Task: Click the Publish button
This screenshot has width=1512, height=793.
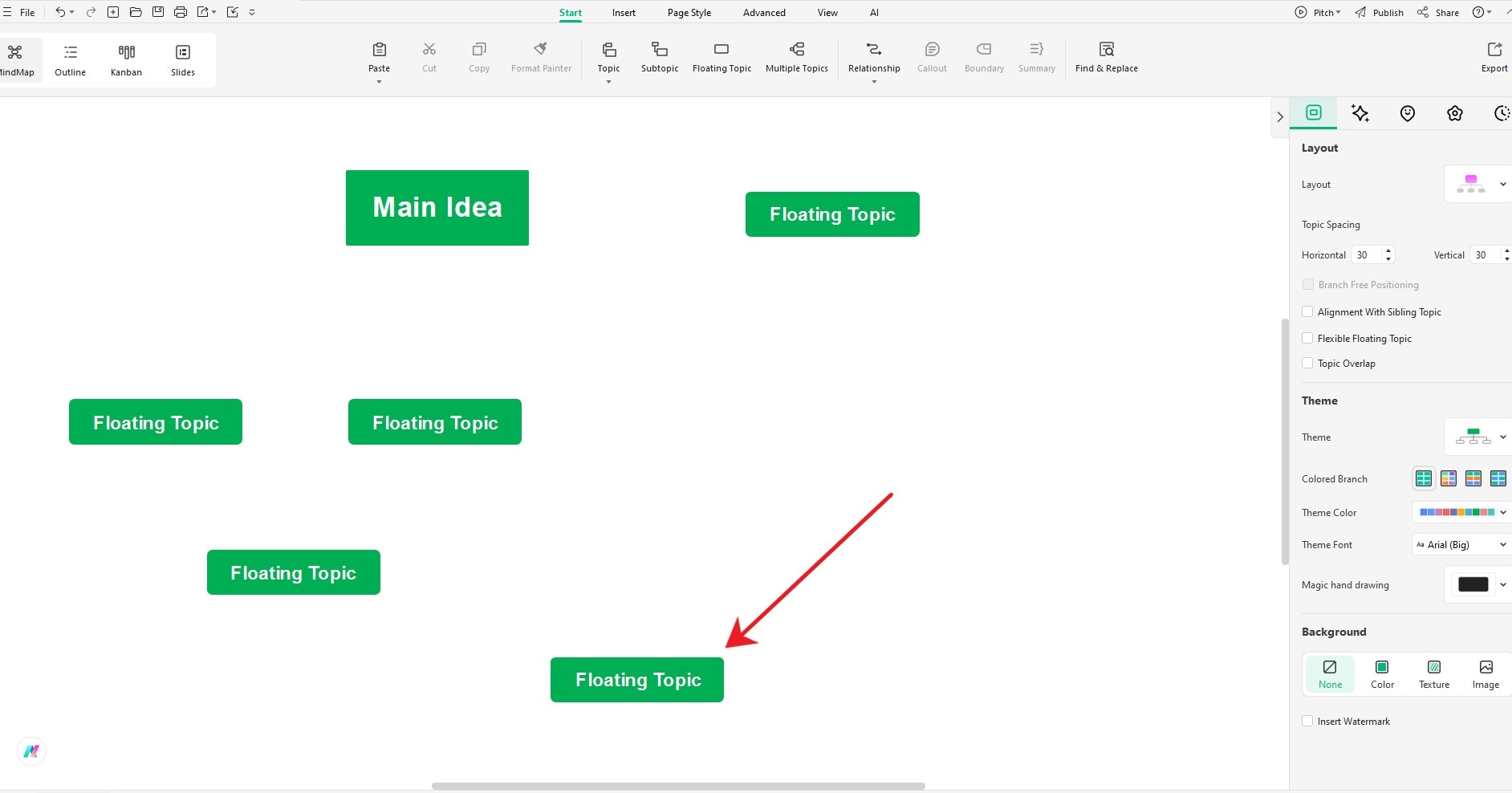Action: [1380, 12]
